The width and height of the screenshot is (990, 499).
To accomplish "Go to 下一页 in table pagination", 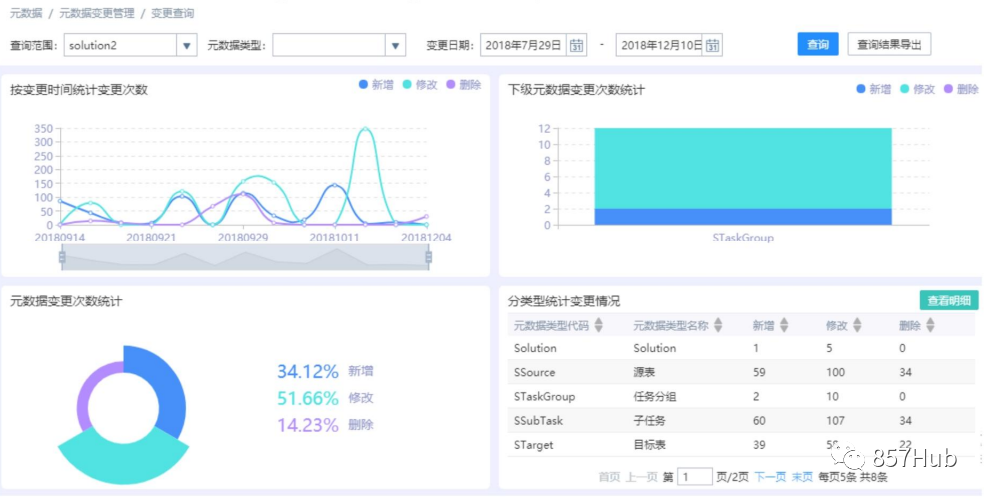I will [x=770, y=477].
